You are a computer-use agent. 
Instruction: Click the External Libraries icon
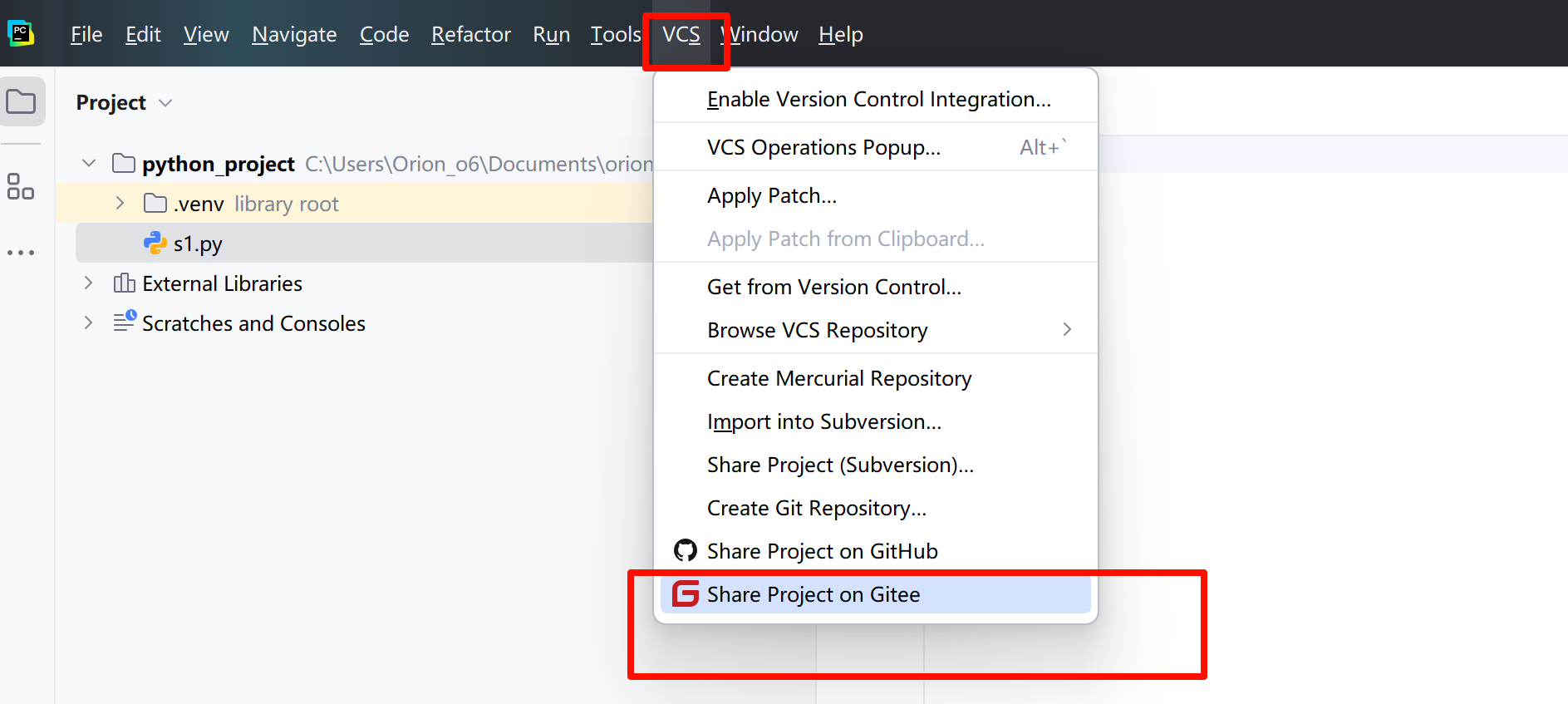tap(125, 283)
